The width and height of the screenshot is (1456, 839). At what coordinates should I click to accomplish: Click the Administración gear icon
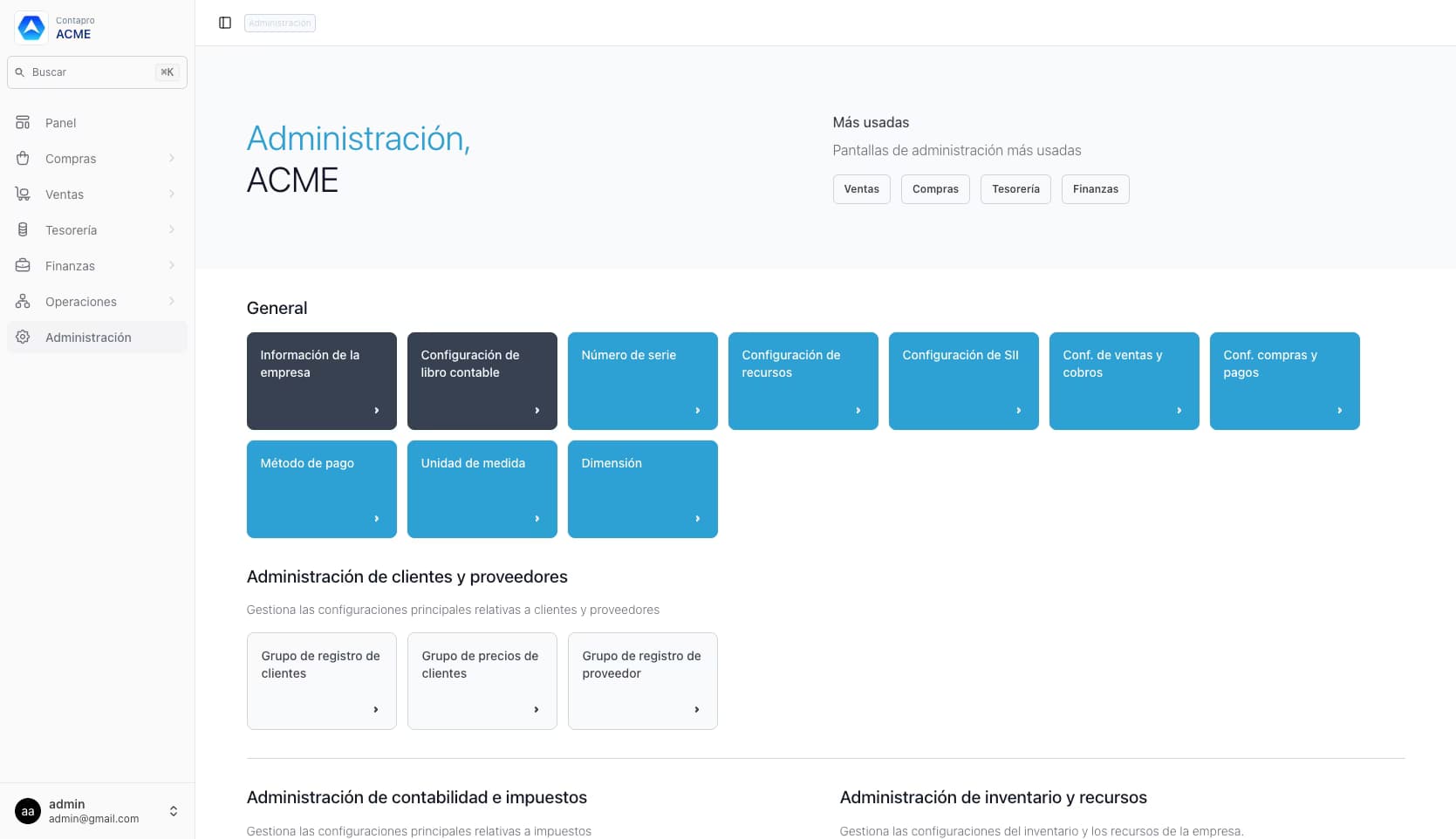[23, 338]
